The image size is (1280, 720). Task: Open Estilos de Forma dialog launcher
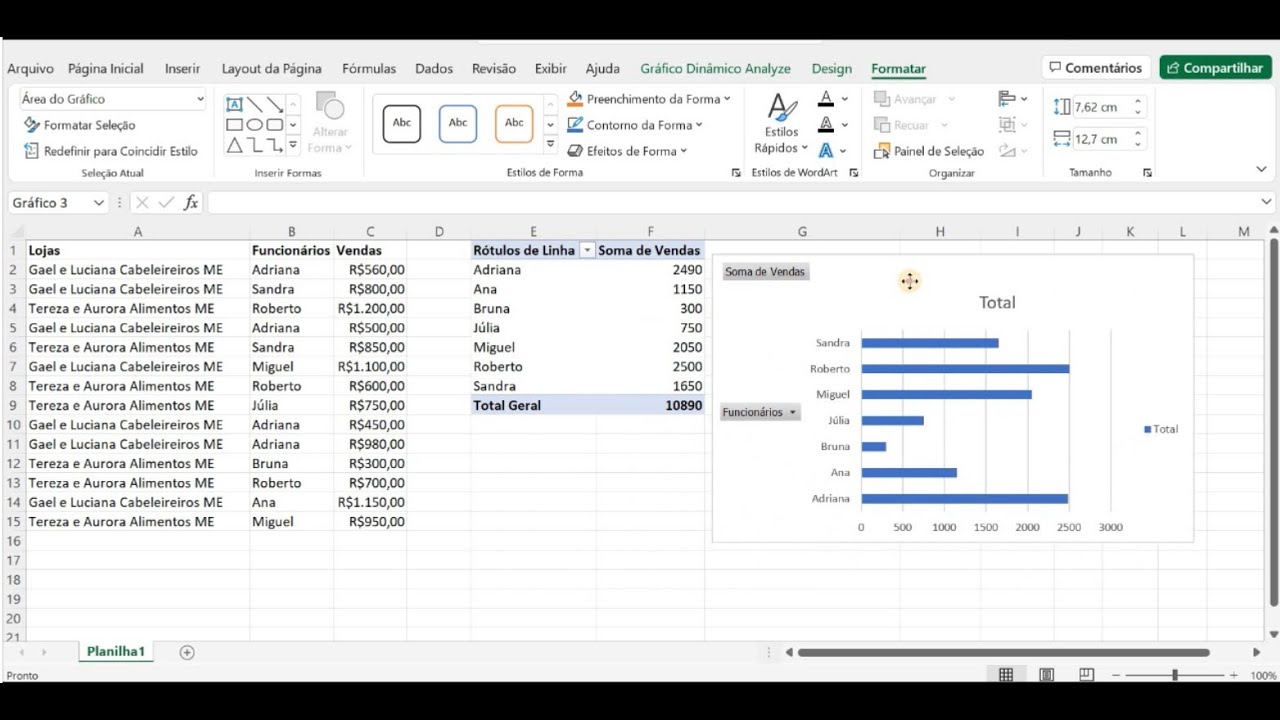pos(736,173)
